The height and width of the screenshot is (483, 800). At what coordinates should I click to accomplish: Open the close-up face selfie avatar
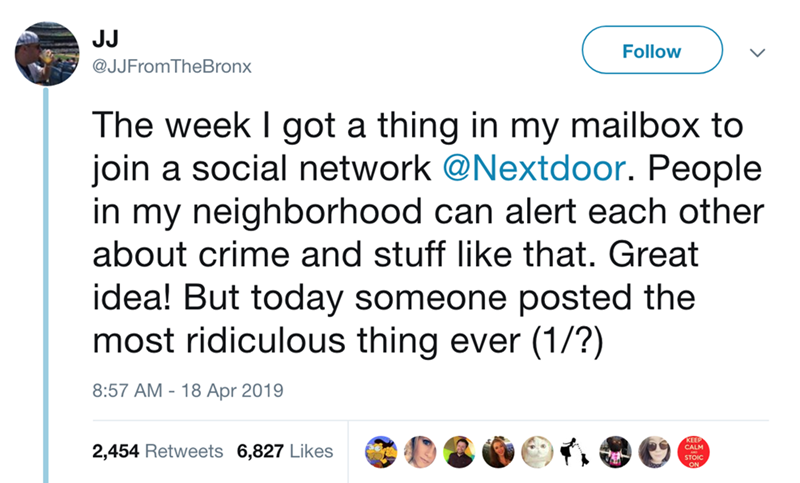click(422, 451)
